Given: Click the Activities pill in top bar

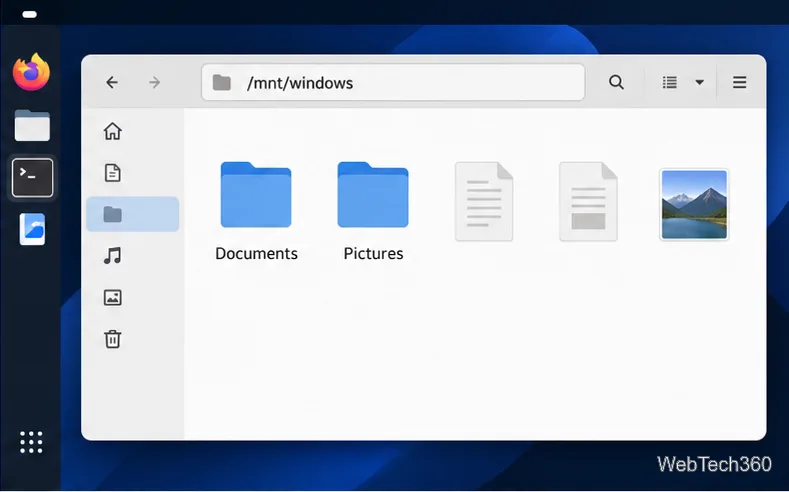Looking at the screenshot, I should (x=30, y=14).
